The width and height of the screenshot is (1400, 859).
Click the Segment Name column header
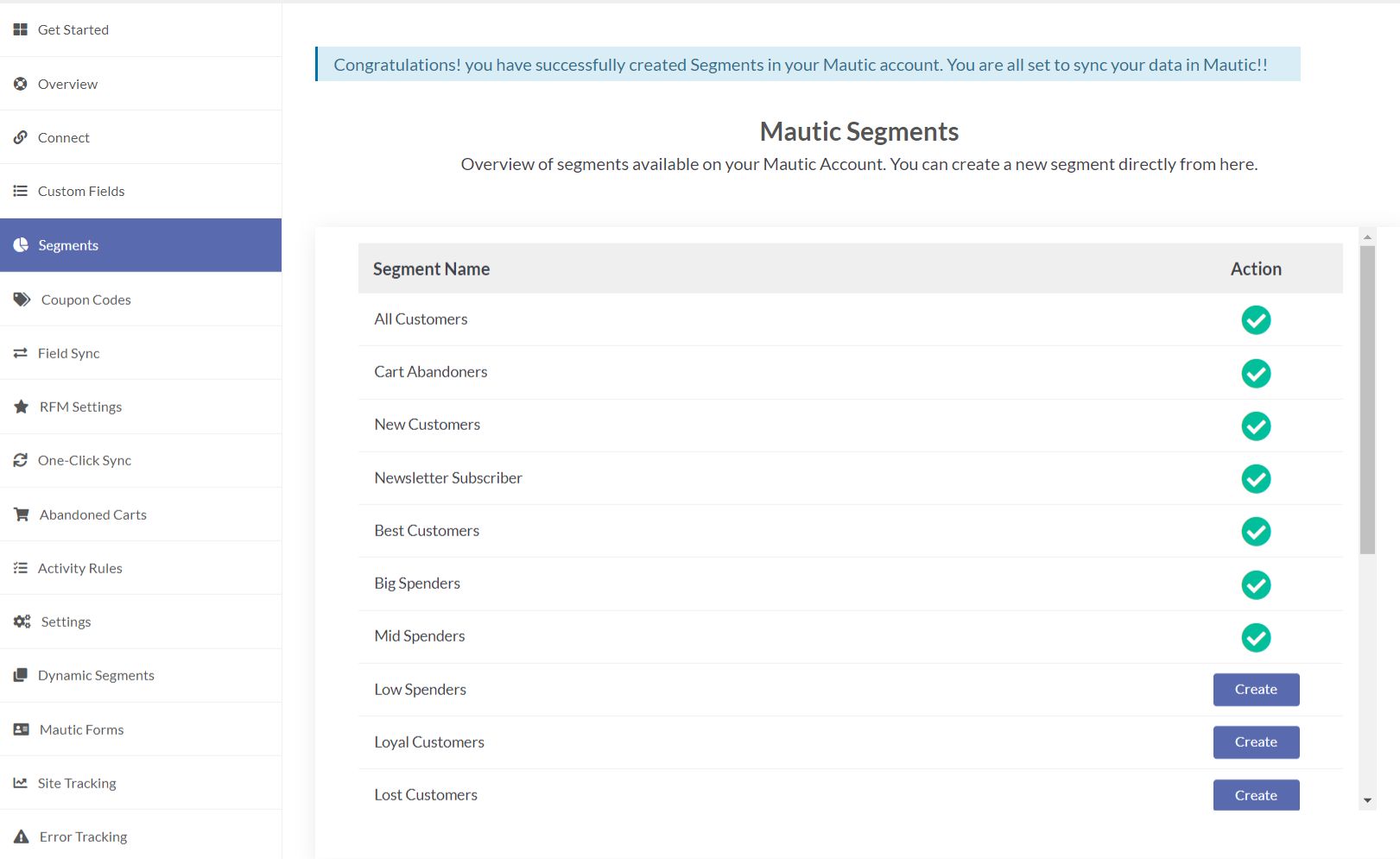click(x=431, y=269)
